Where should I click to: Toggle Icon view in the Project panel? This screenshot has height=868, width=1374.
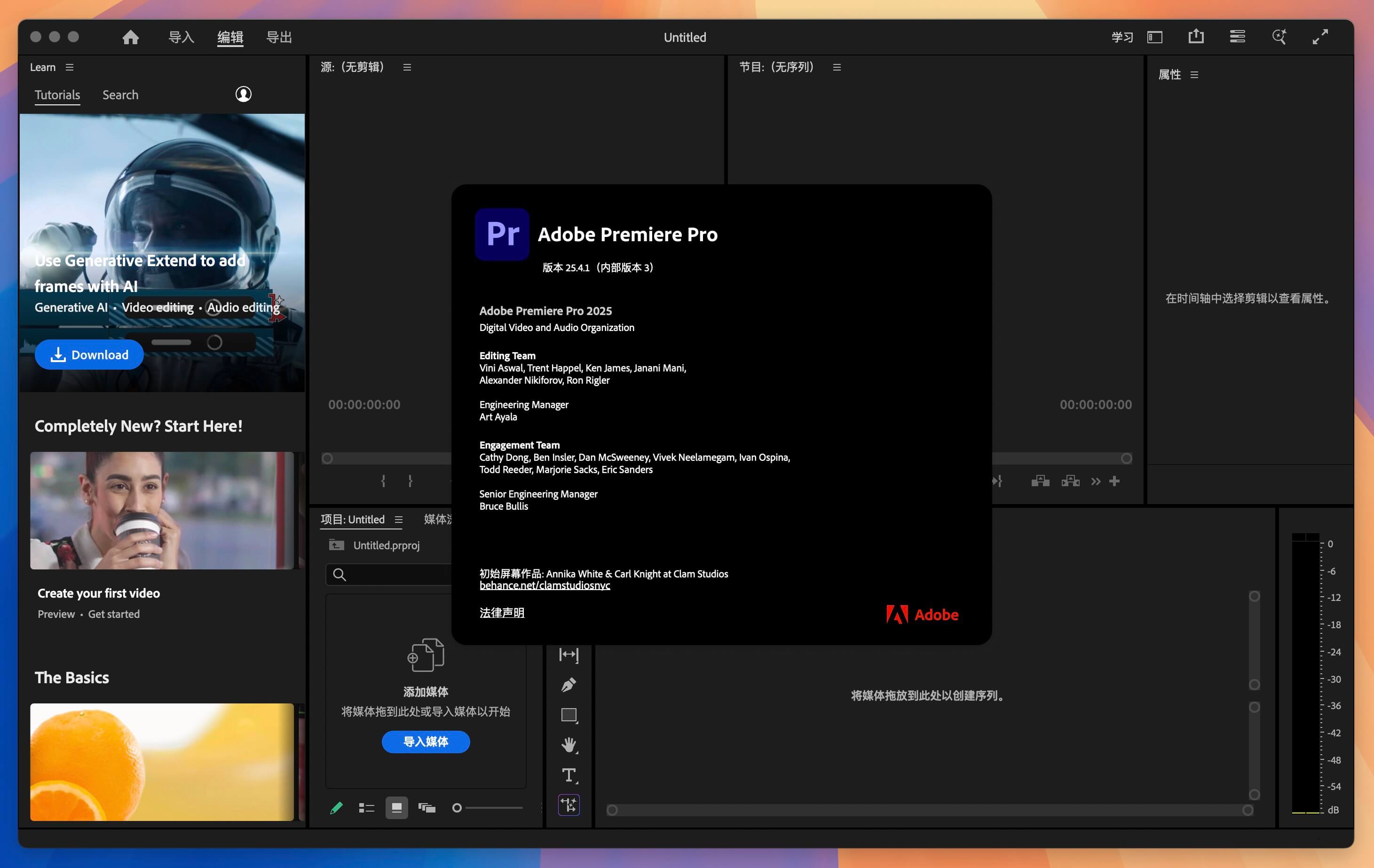396,807
